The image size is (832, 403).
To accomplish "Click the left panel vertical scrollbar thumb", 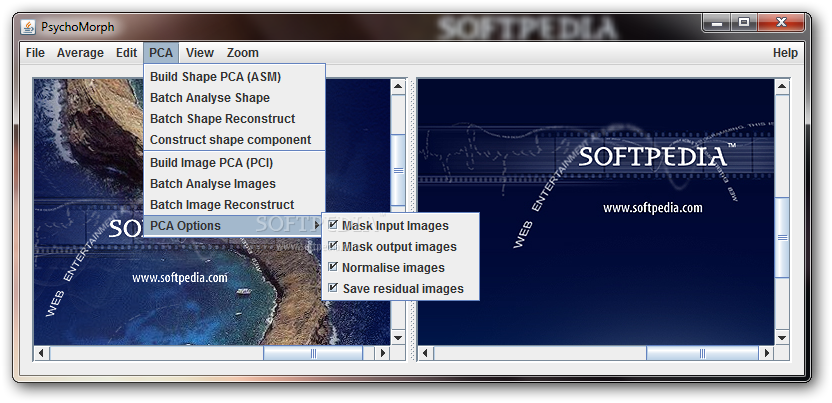I will (398, 171).
